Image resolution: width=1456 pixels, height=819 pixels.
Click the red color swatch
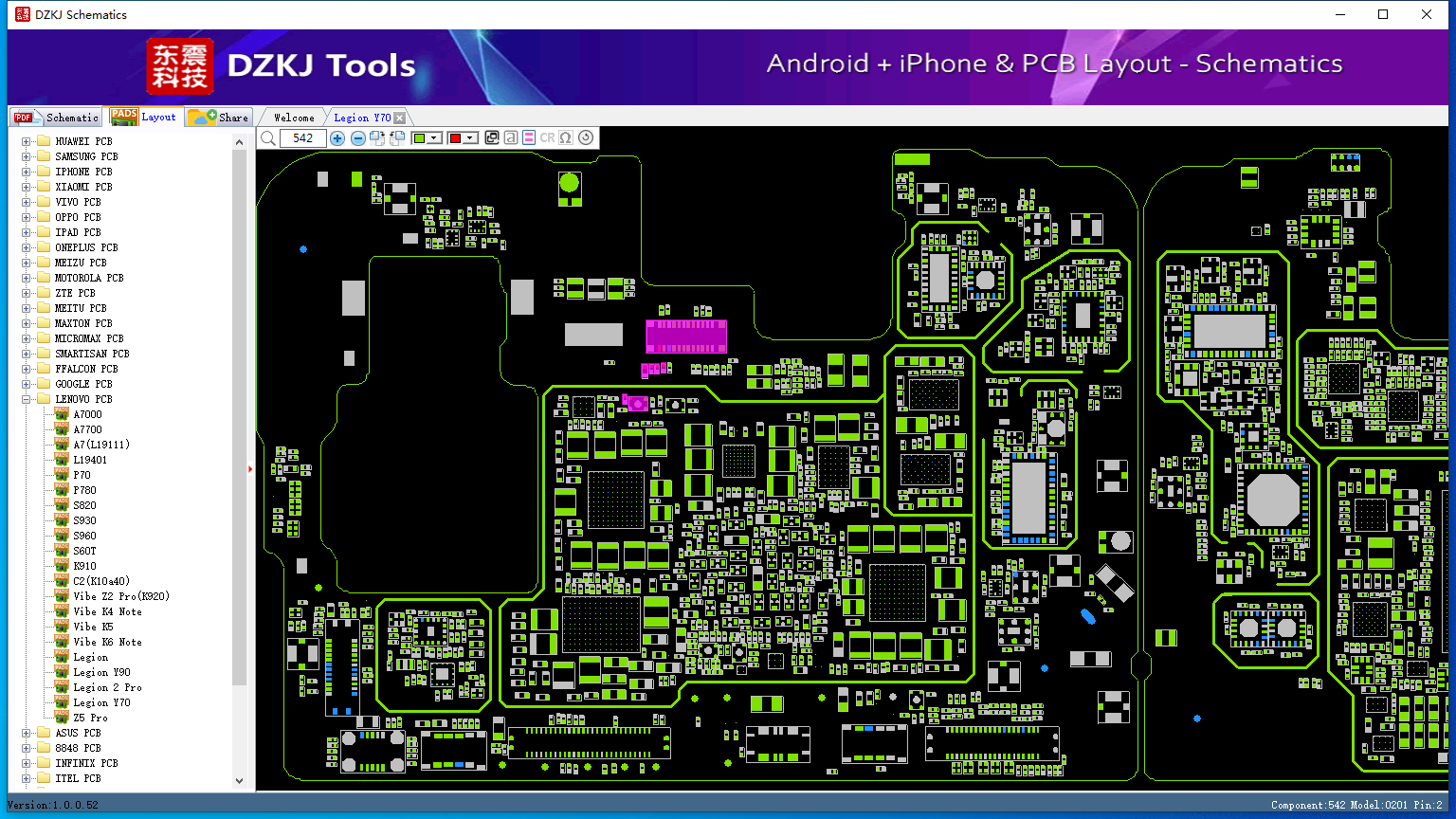[x=455, y=138]
